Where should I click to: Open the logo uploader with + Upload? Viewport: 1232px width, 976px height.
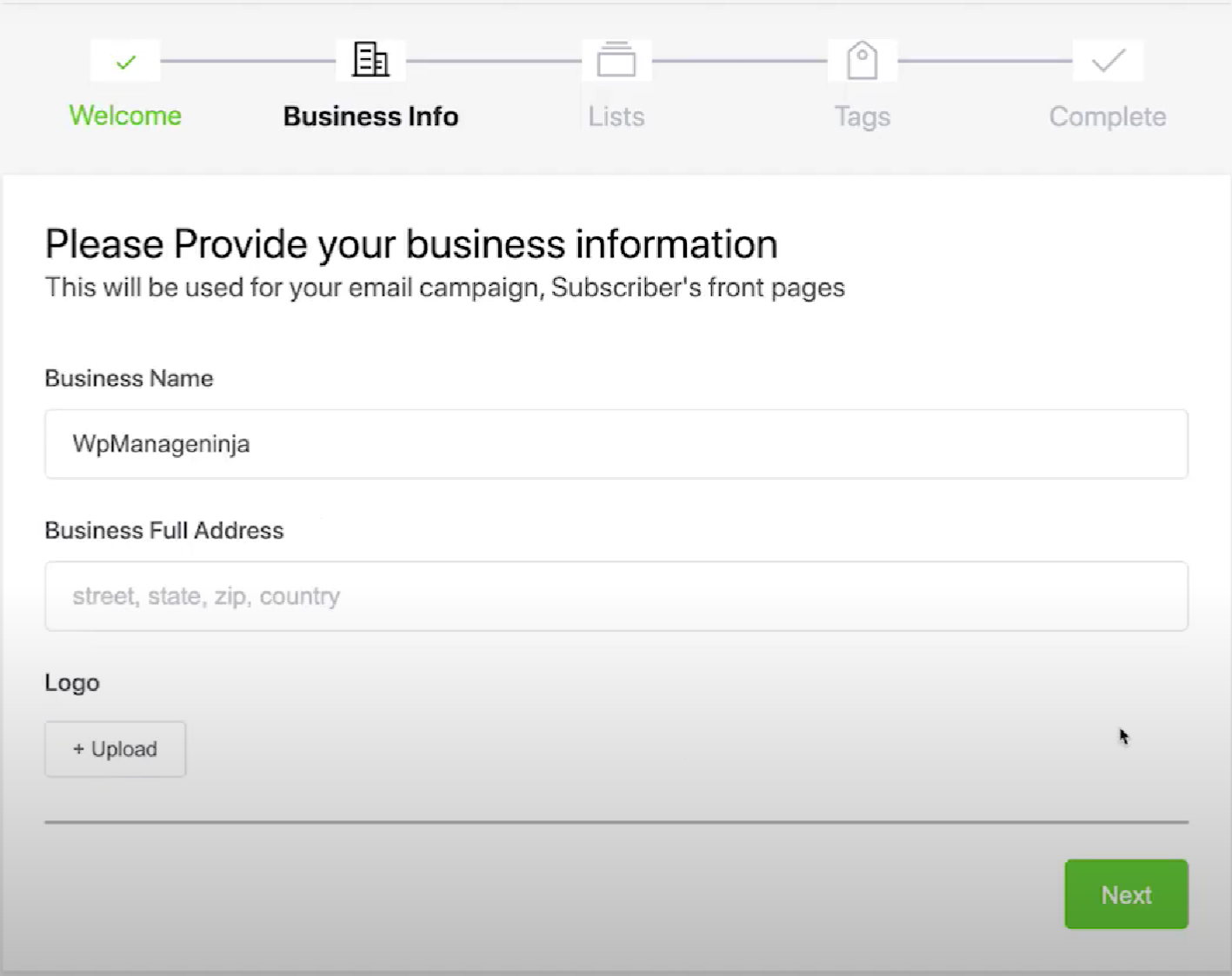[x=115, y=748]
